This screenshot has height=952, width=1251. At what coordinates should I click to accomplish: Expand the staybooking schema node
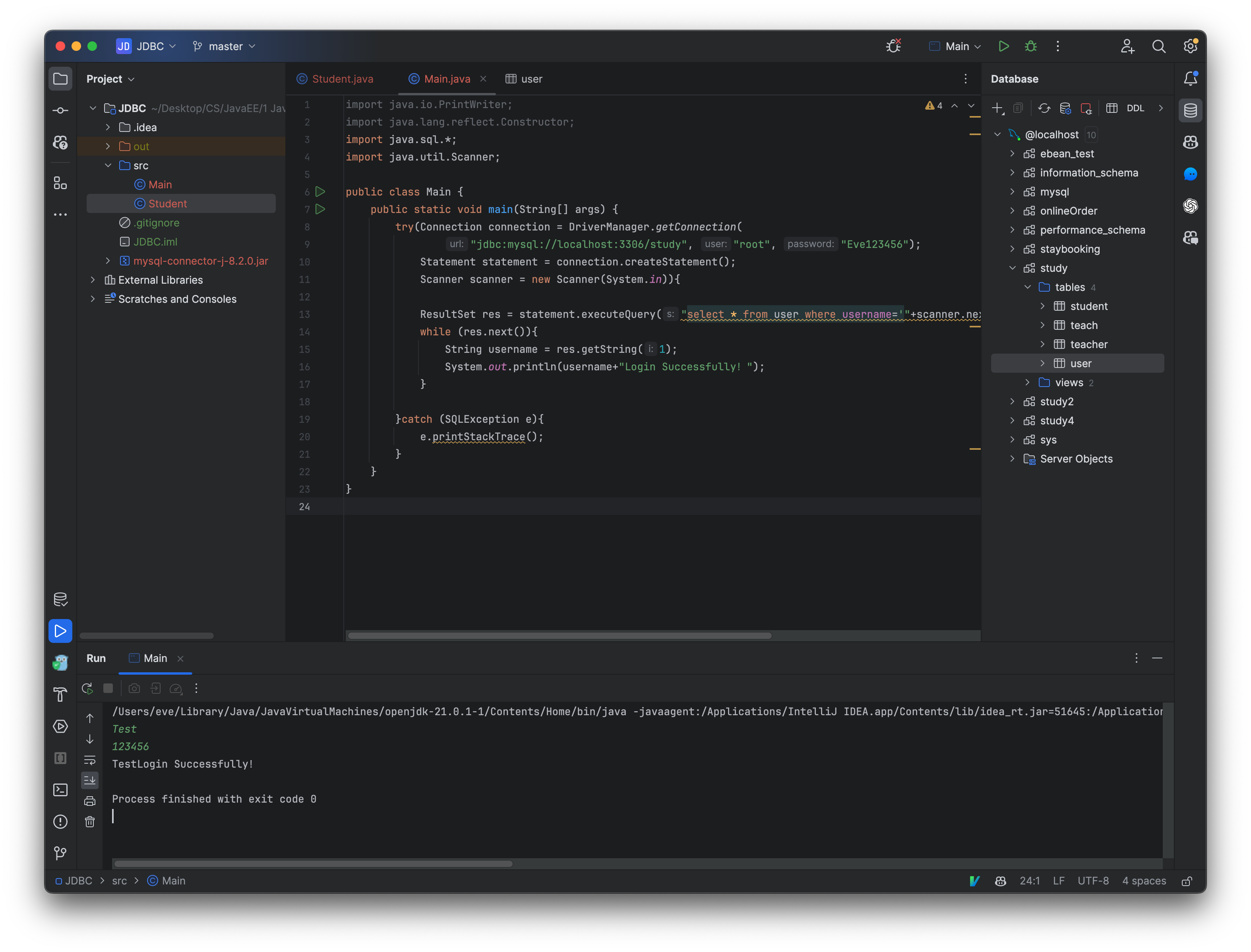1012,249
